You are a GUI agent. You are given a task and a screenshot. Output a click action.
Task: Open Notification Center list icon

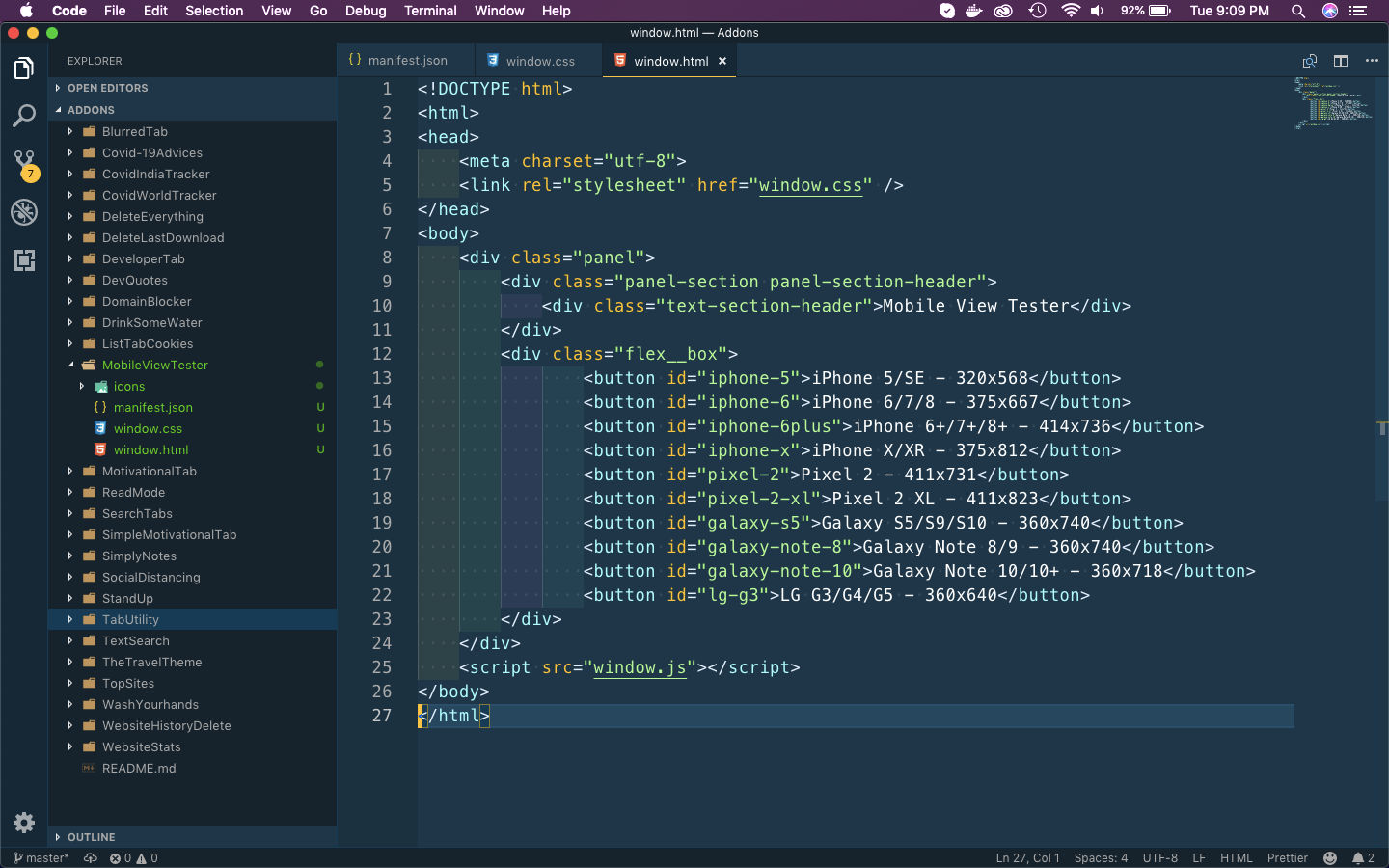pos(1359,11)
